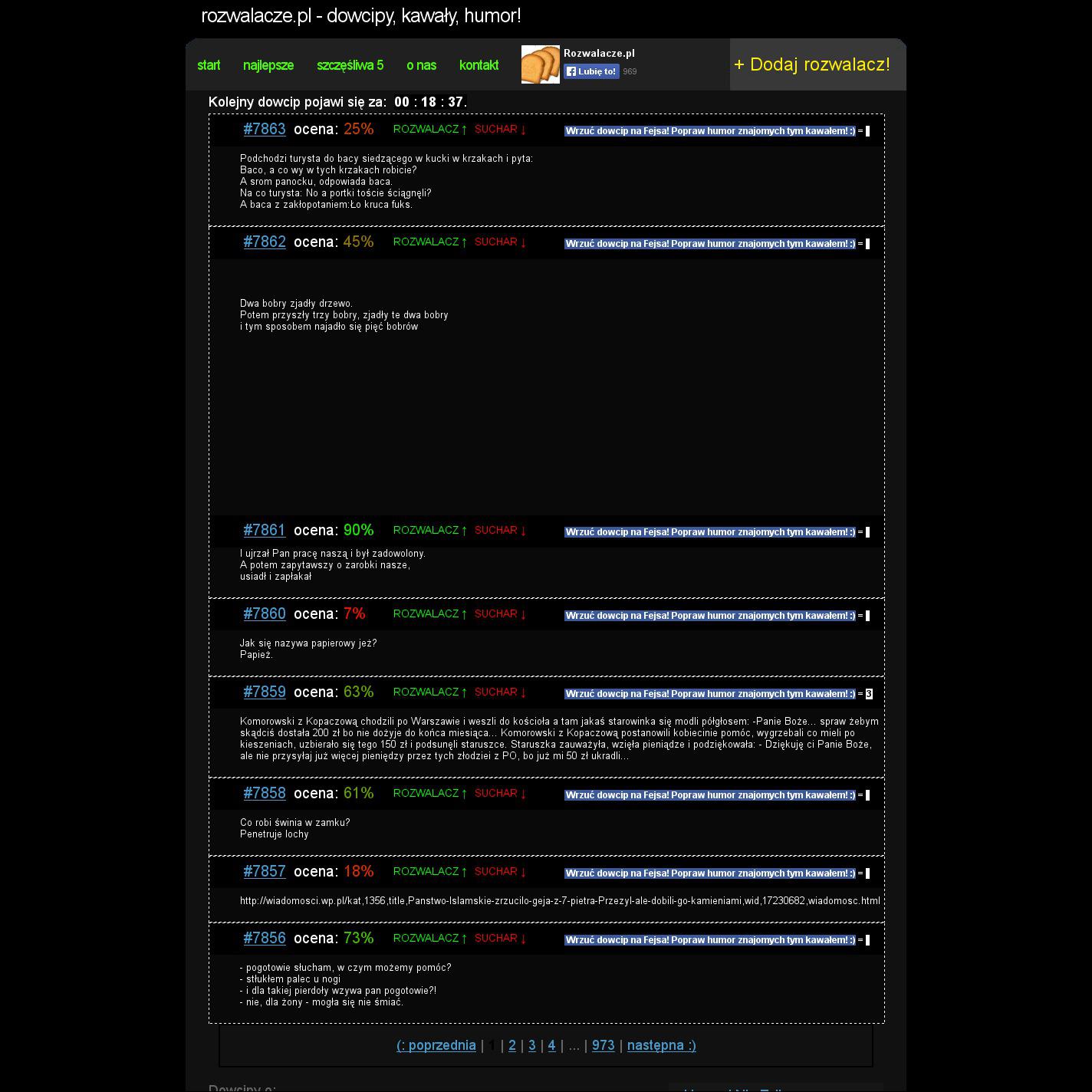Upvote joke #7863 with ROZWALACZ arrow
This screenshot has height=1092, width=1092.
(x=429, y=130)
